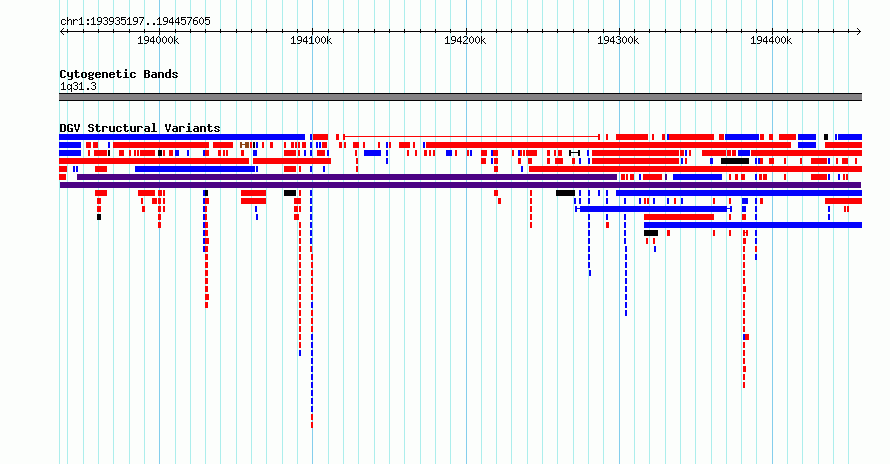
Task: Select the black variant bar left of 194100k below the purple bars
Action: click(290, 193)
